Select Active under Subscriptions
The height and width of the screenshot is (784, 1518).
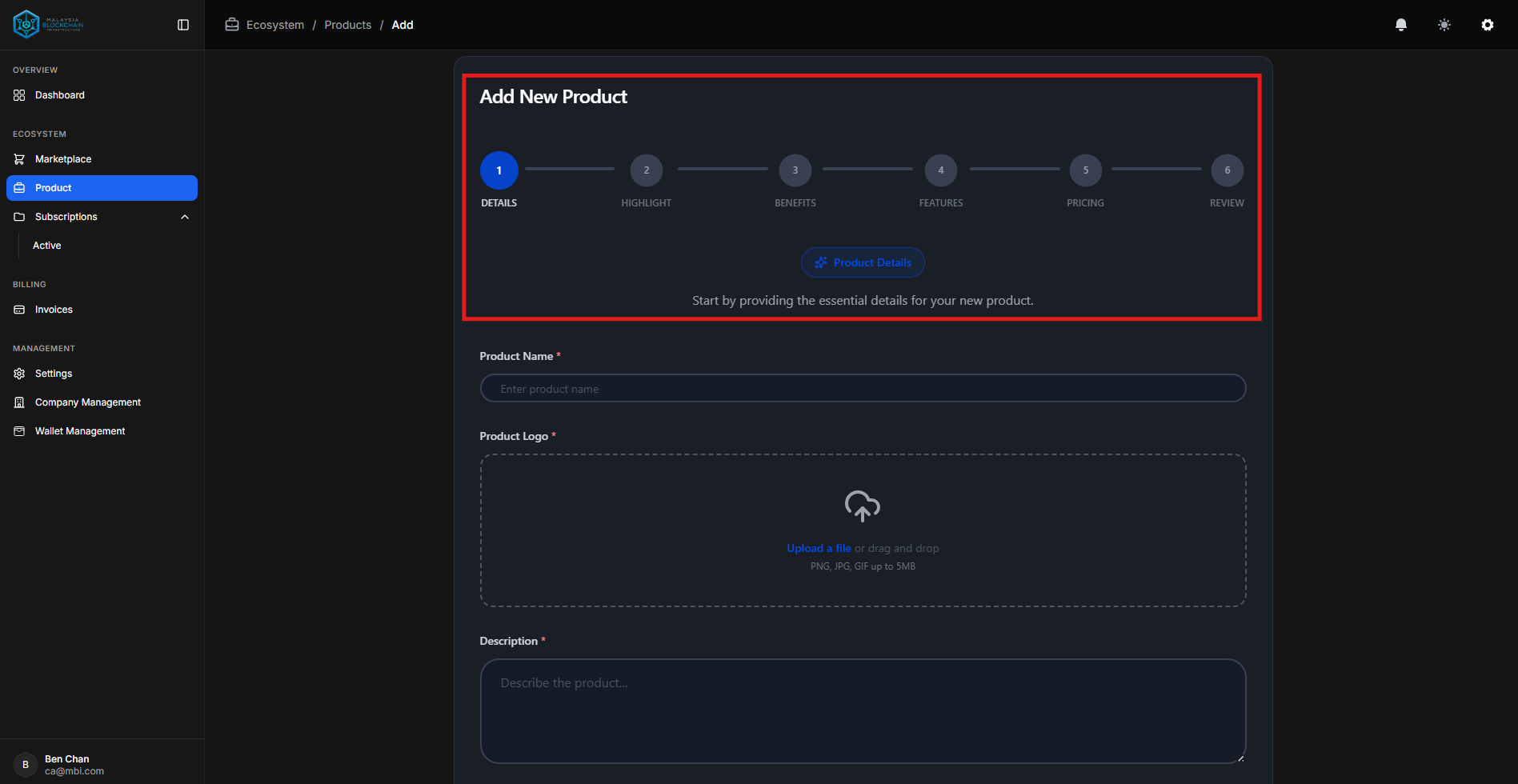46,245
